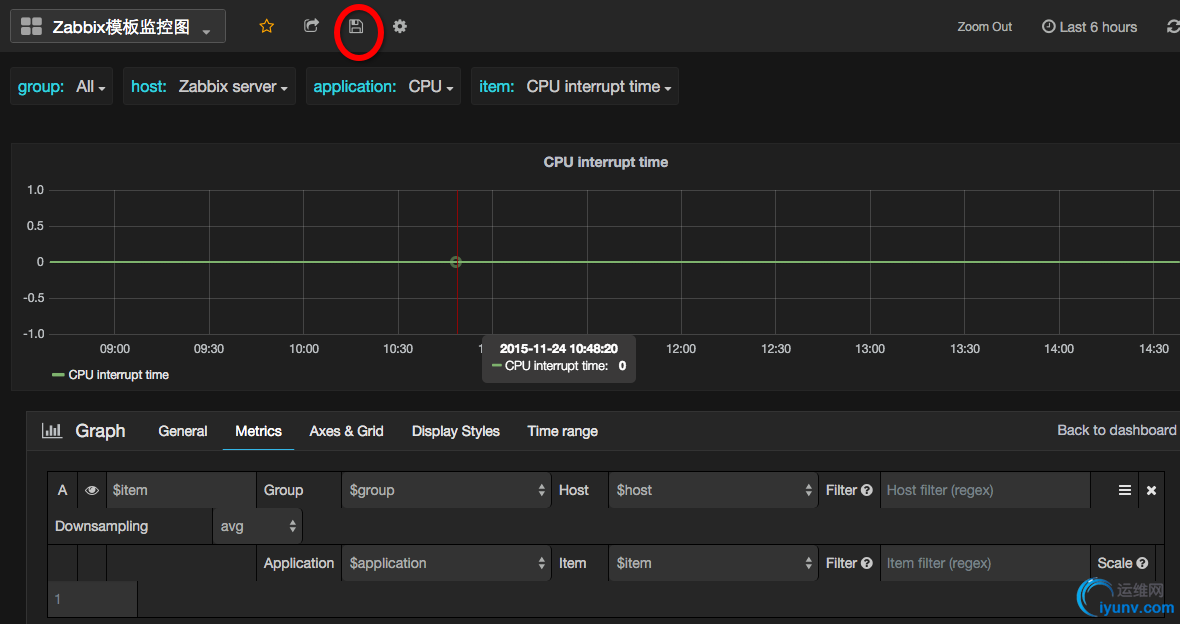This screenshot has width=1180, height=624.
Task: Switch to Axes & Grid tab
Action: click(346, 431)
